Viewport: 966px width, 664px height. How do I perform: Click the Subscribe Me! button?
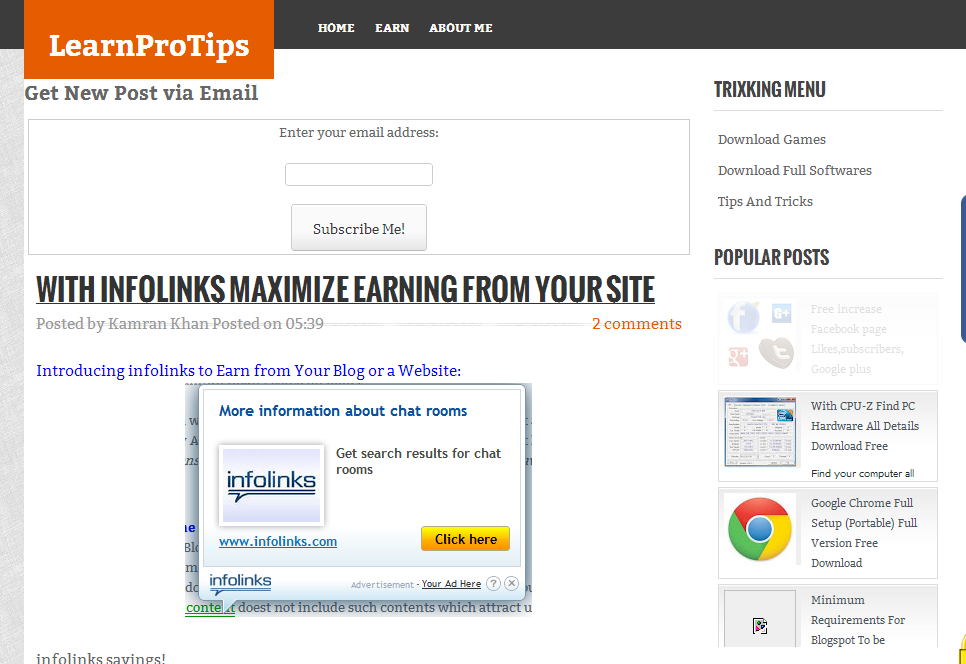[x=359, y=228]
